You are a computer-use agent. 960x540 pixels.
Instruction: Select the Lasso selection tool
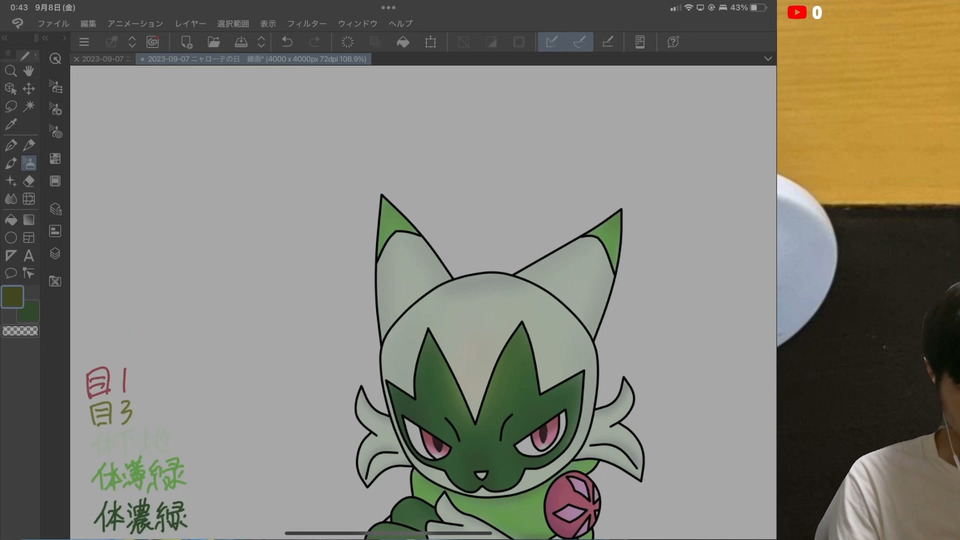(x=11, y=105)
